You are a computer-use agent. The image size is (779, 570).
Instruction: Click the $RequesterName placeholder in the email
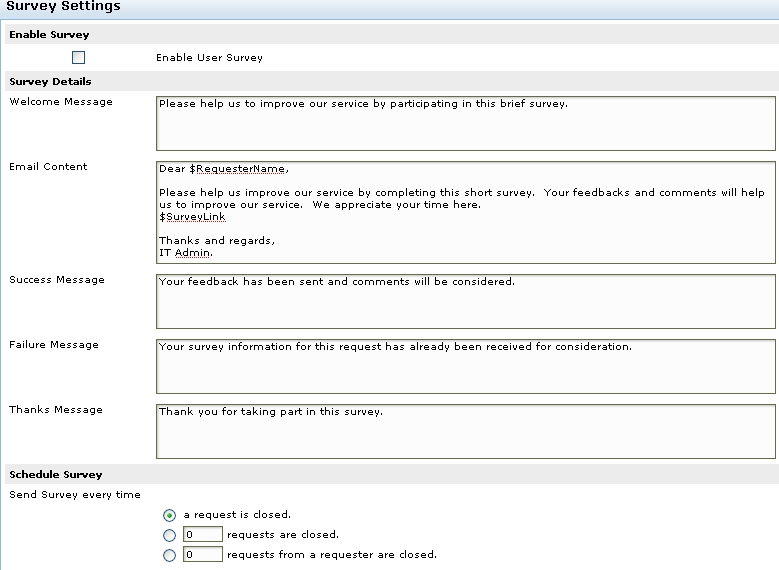click(x=237, y=169)
